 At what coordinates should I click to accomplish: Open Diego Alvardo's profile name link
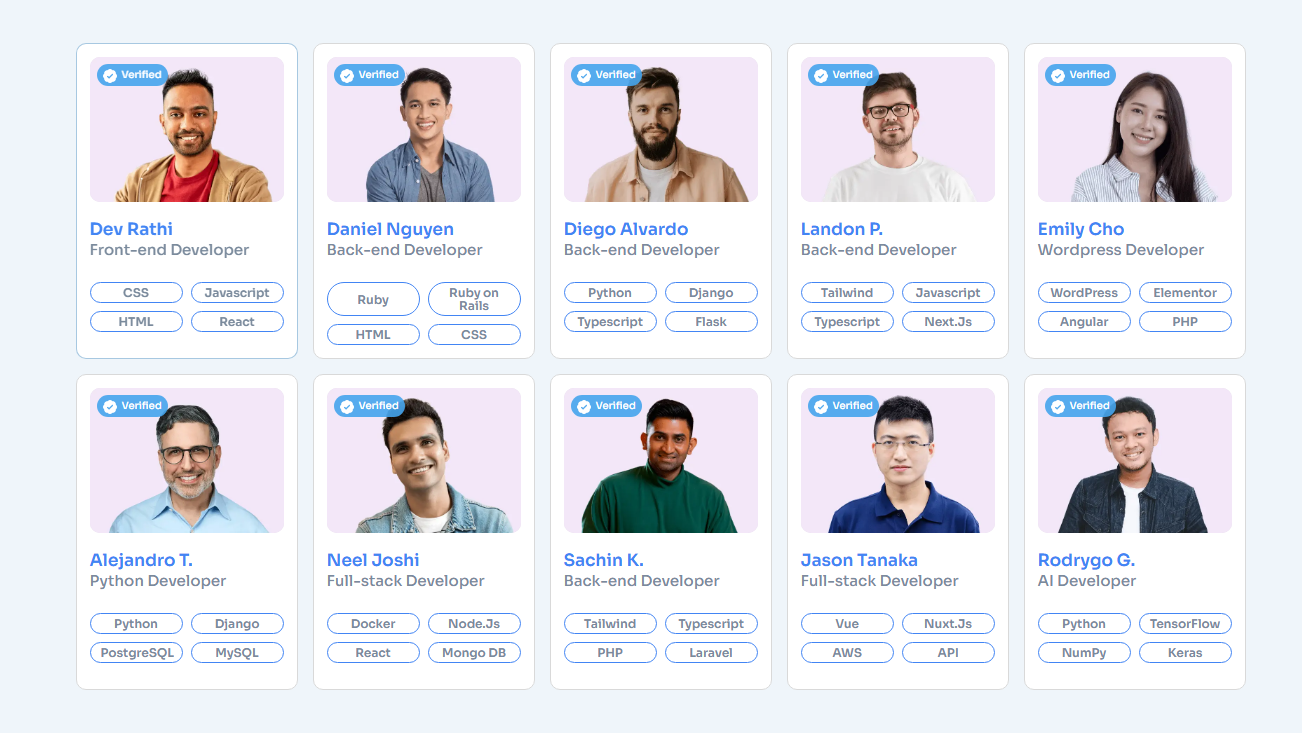(626, 229)
